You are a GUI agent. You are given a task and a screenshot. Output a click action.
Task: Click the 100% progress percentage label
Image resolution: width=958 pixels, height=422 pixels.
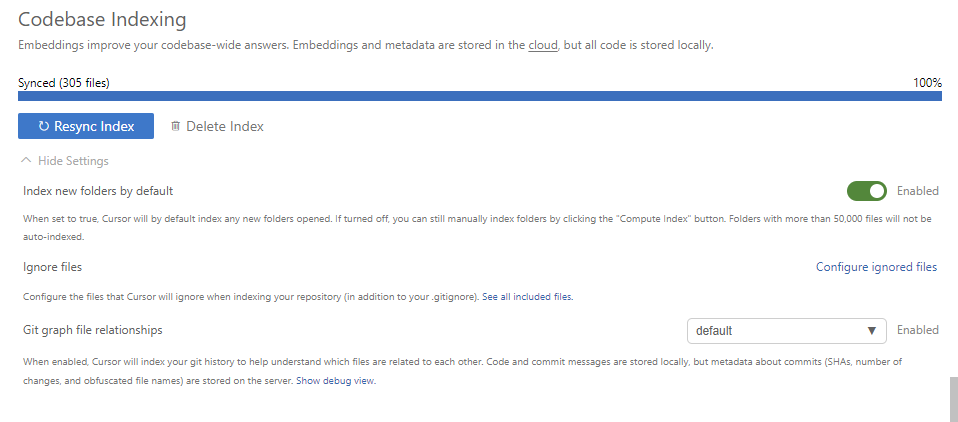tap(927, 83)
